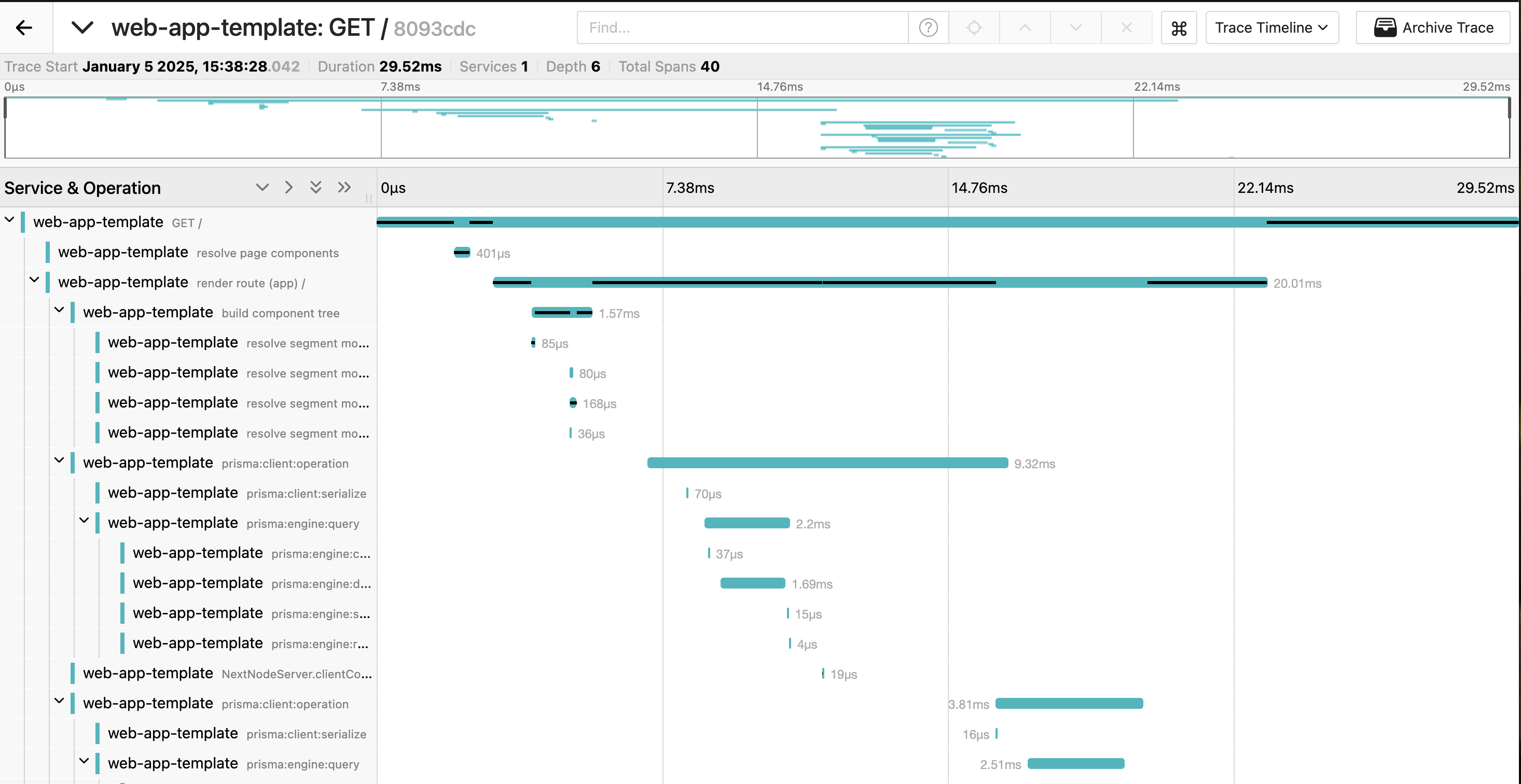Collapse second prisma:engine:query span
The width and height of the screenshot is (1521, 784).
(84, 762)
